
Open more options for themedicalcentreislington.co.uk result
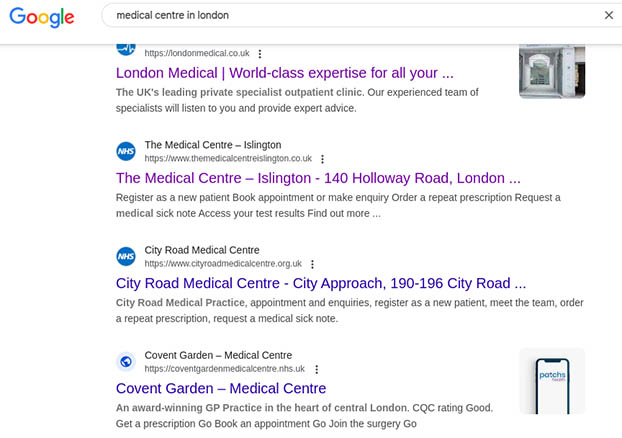click(322, 159)
